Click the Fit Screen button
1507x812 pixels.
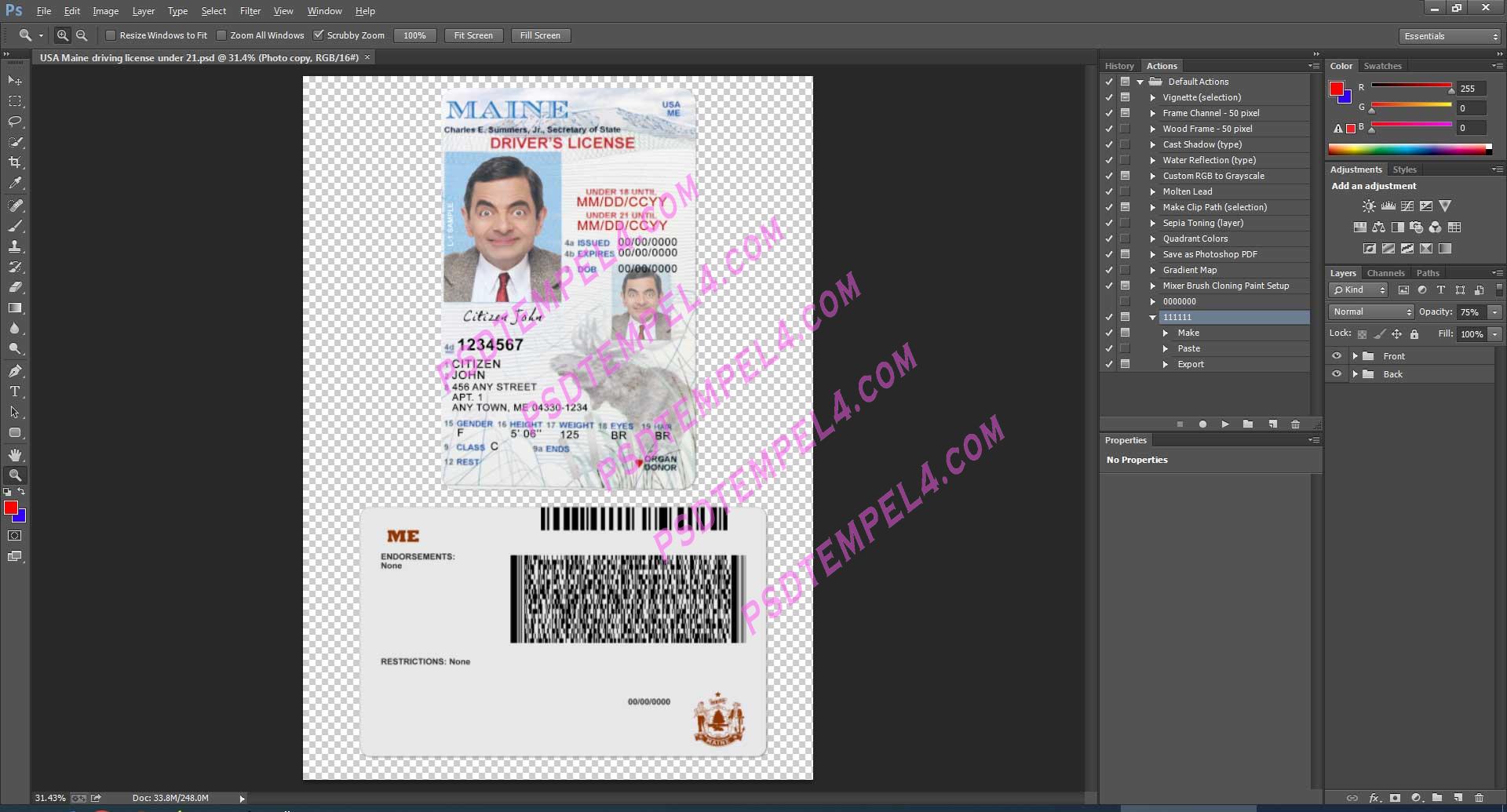click(473, 35)
